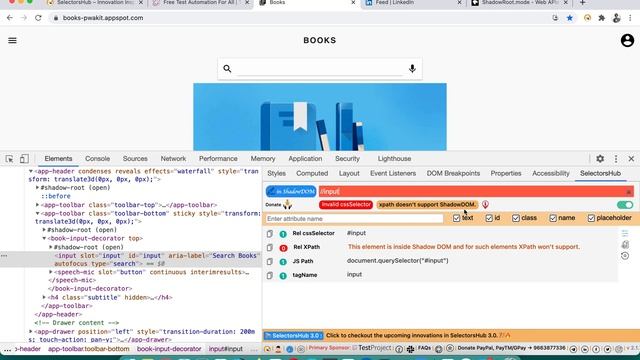Copy the Rel cssSelector value
Screen dimensions: 640x360
270,234
